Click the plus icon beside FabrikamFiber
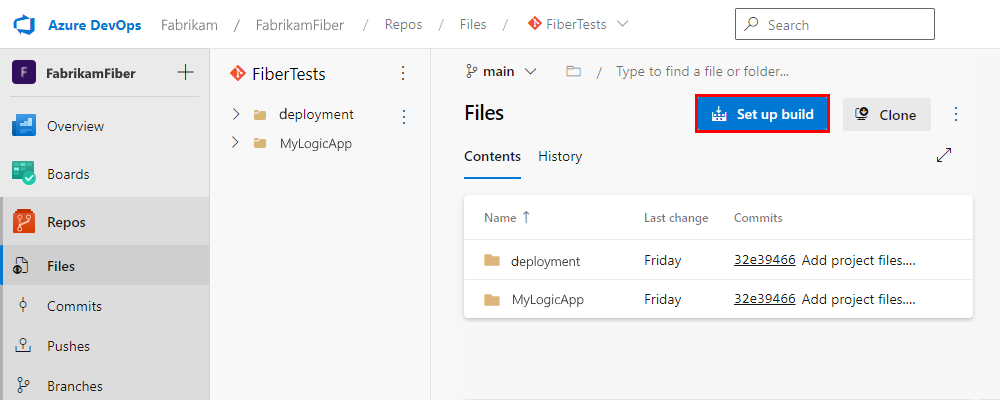This screenshot has width=1000, height=400. click(x=185, y=72)
